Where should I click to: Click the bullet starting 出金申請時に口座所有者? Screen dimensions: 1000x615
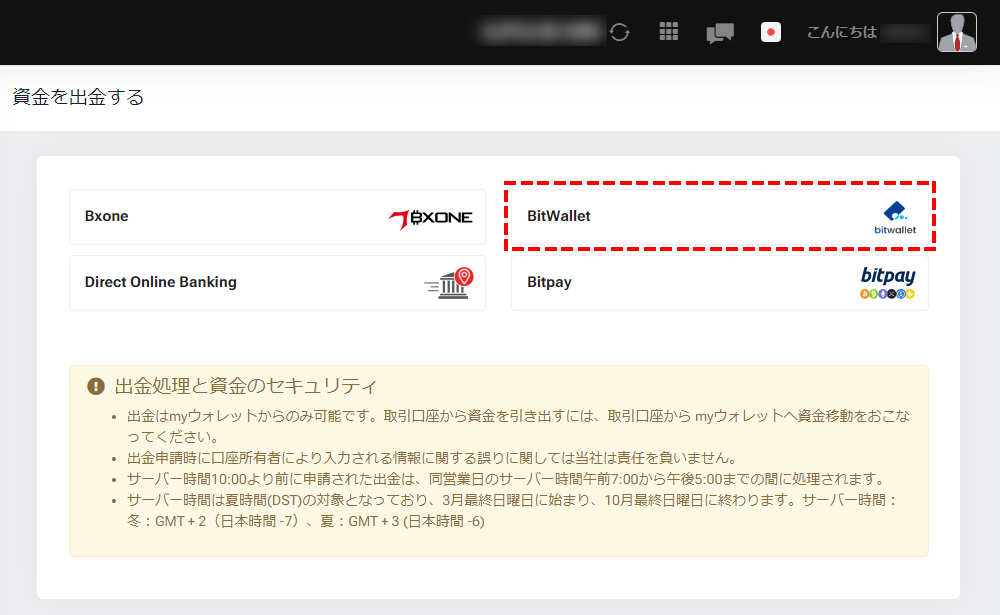(432, 458)
